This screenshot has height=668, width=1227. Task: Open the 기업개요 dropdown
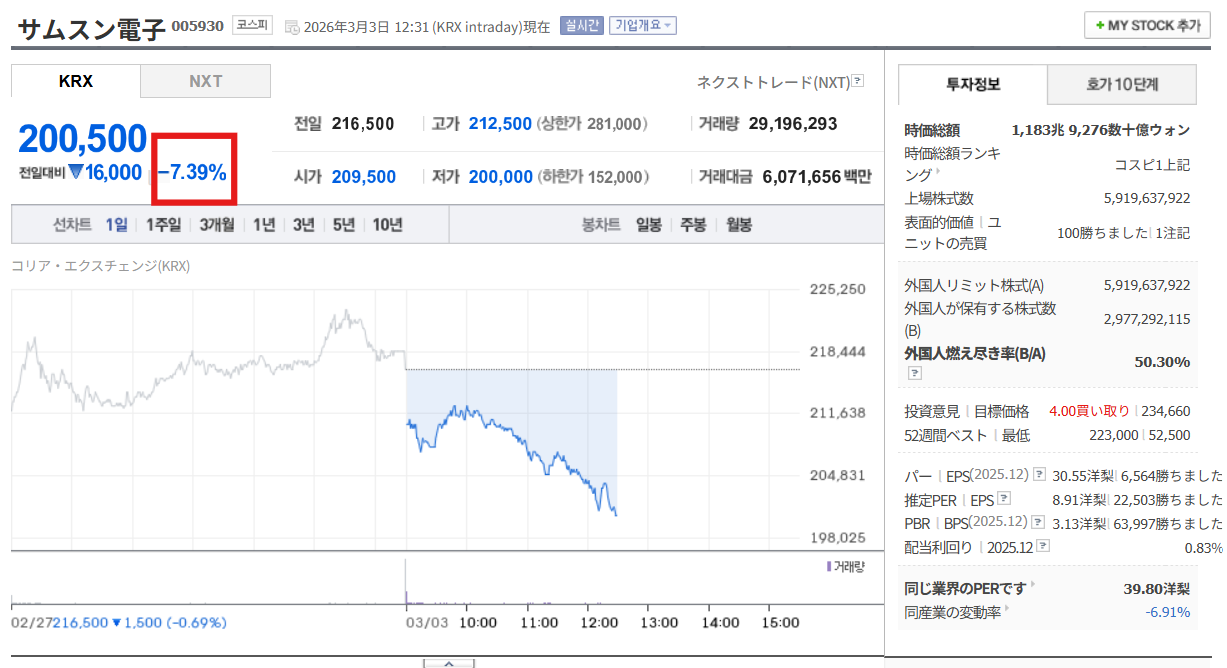click(643, 26)
